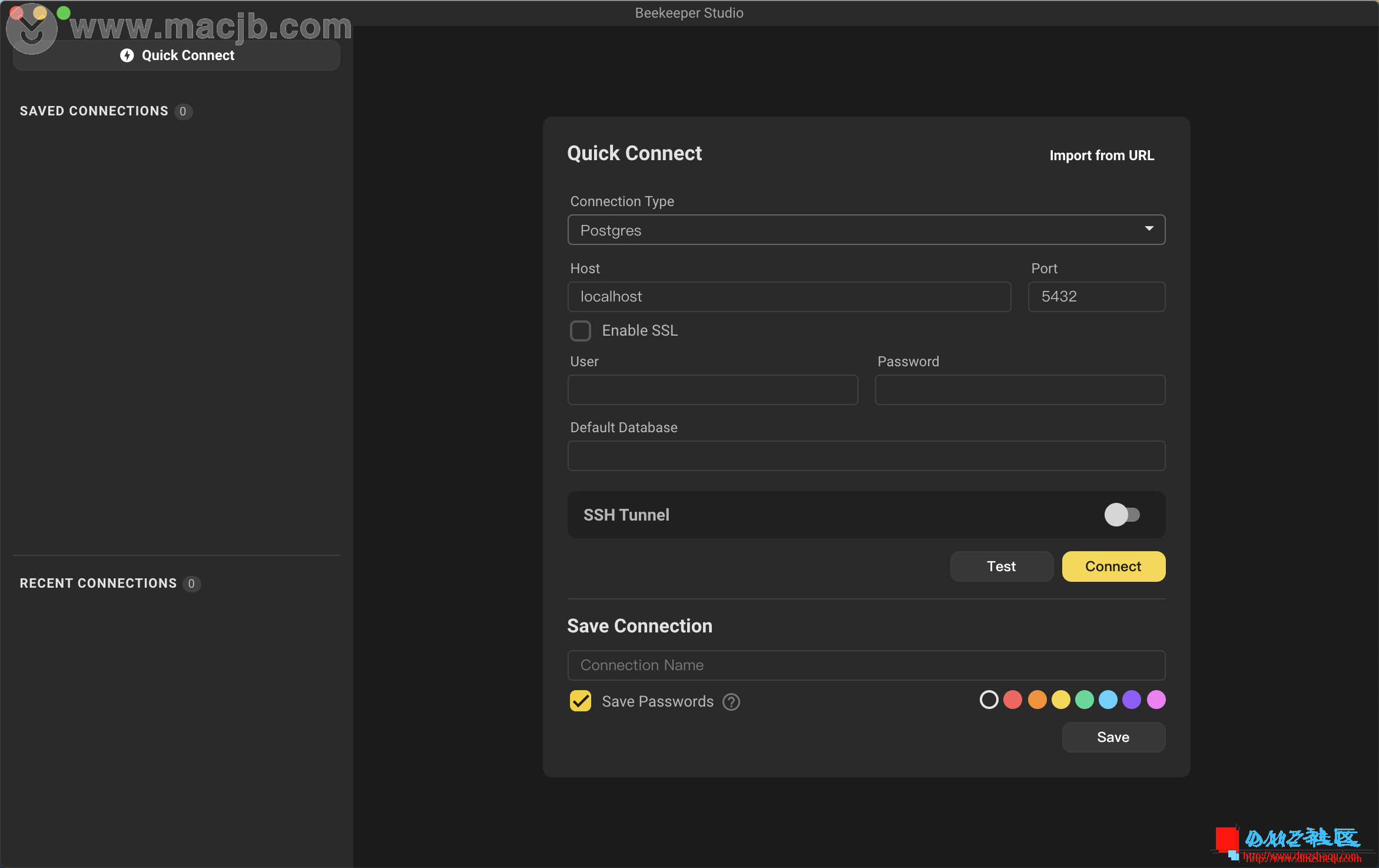This screenshot has height=868, width=1379.
Task: Click Import from URL link
Action: [x=1102, y=155]
